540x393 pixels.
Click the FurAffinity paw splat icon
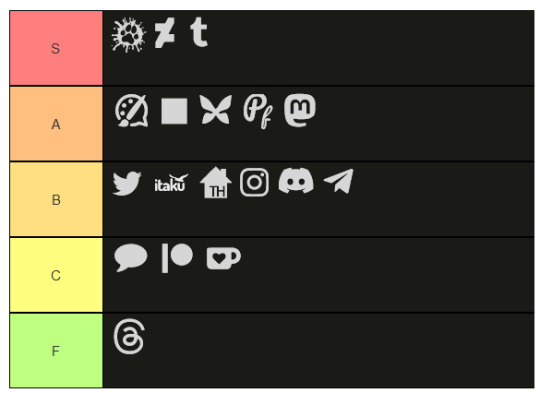tap(129, 35)
